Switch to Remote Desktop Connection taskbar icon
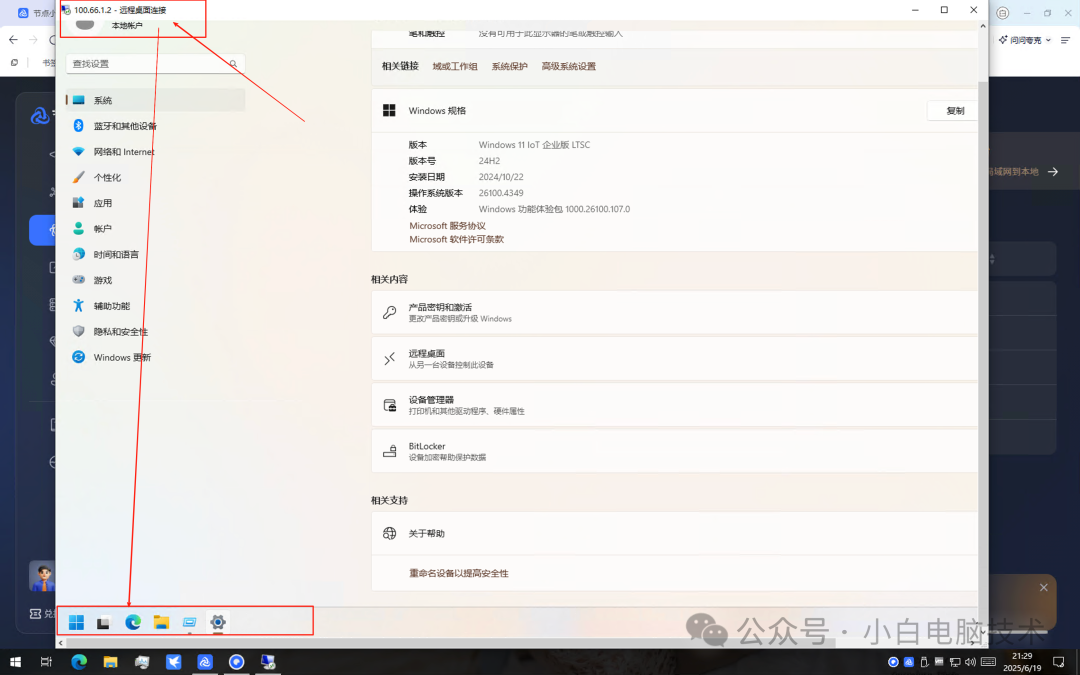The image size is (1080, 675). point(268,662)
